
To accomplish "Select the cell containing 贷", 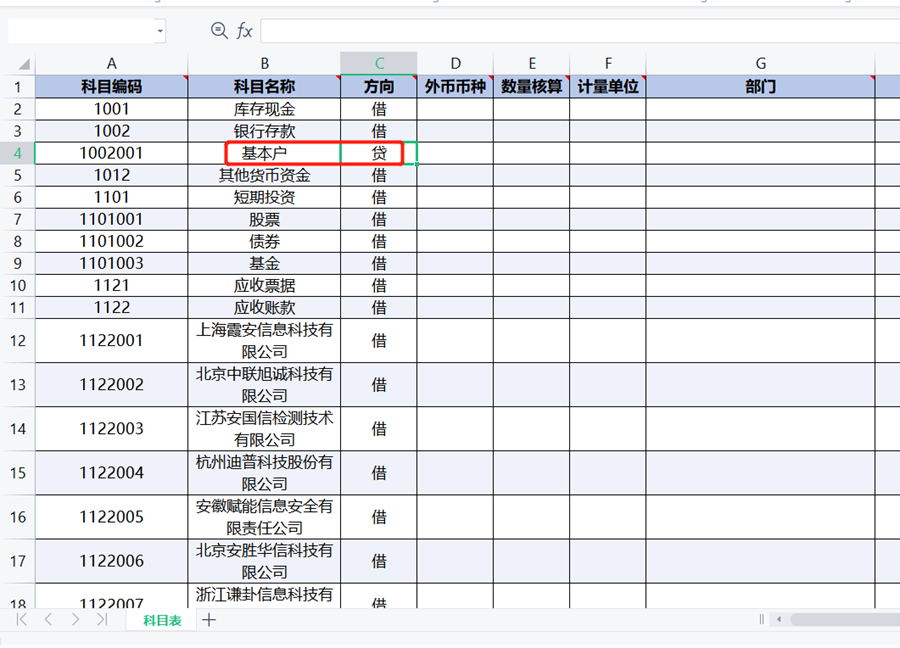I will [x=379, y=153].
